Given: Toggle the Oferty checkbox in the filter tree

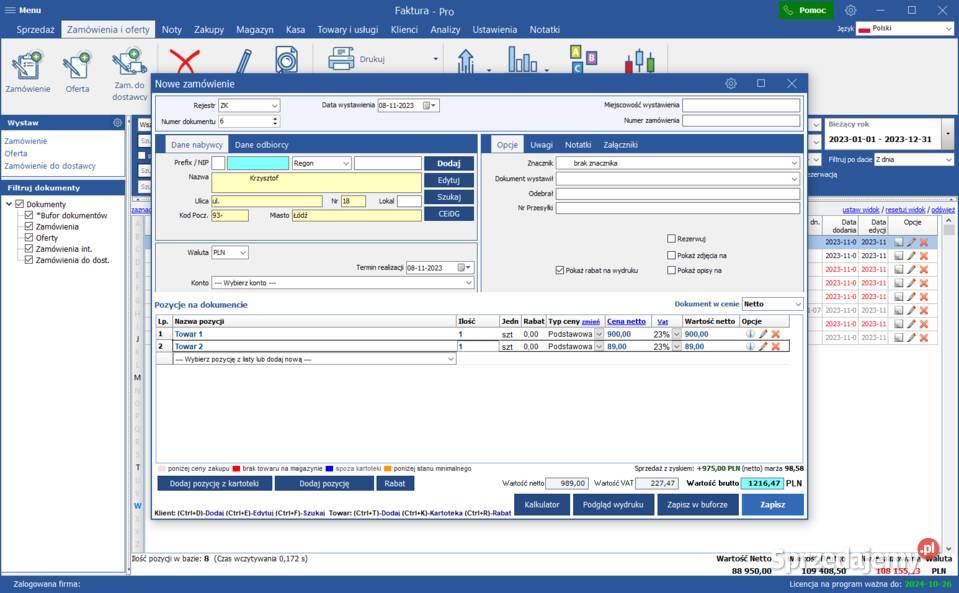Looking at the screenshot, I should click(x=29, y=238).
